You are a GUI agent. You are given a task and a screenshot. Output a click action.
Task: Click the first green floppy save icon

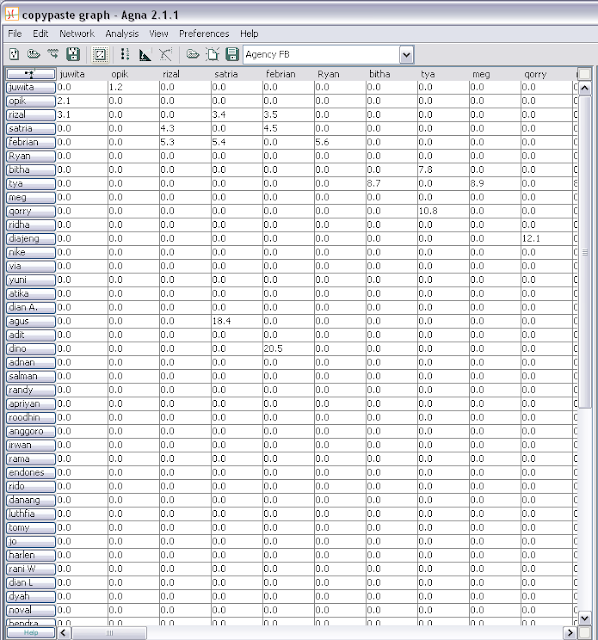click(x=73, y=54)
